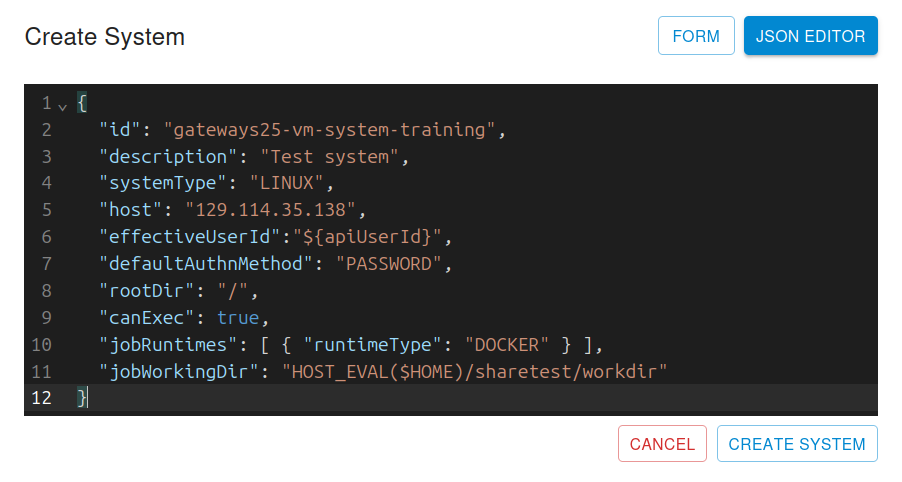Click the rootDir "/" value
The image size is (902, 482).
[x=237, y=291]
